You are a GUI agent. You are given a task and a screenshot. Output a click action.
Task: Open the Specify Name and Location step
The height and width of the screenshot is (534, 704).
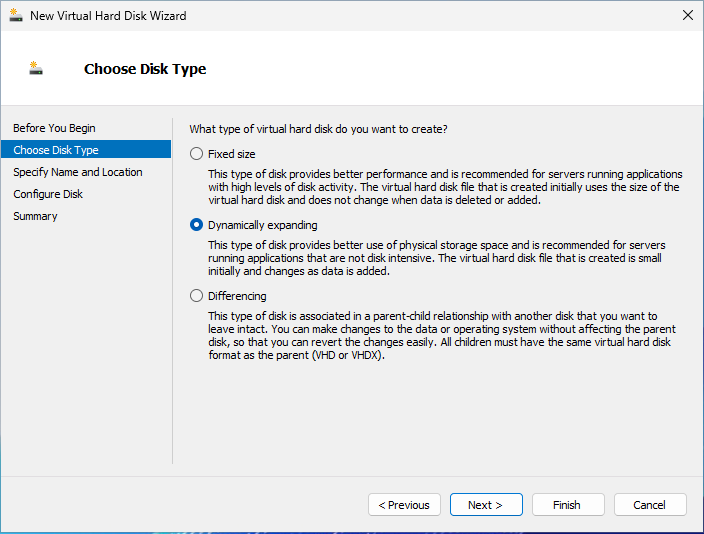(77, 172)
